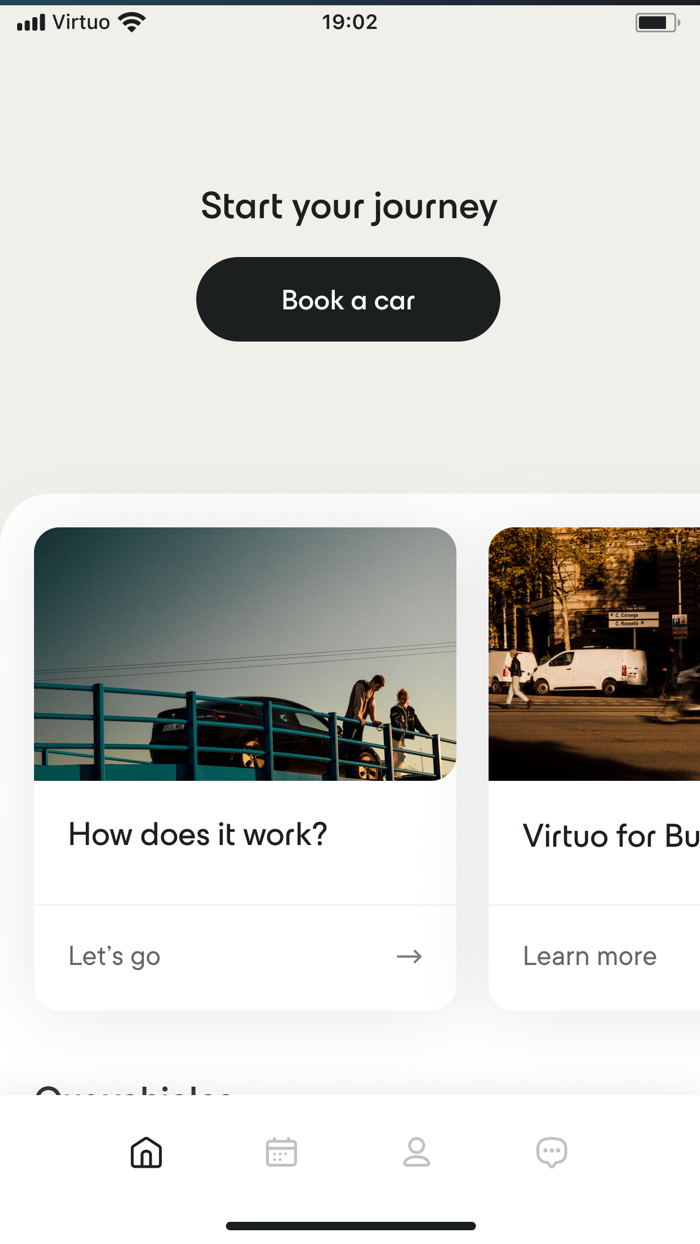Tap the battery indicator
700x1244 pixels.
click(x=655, y=20)
